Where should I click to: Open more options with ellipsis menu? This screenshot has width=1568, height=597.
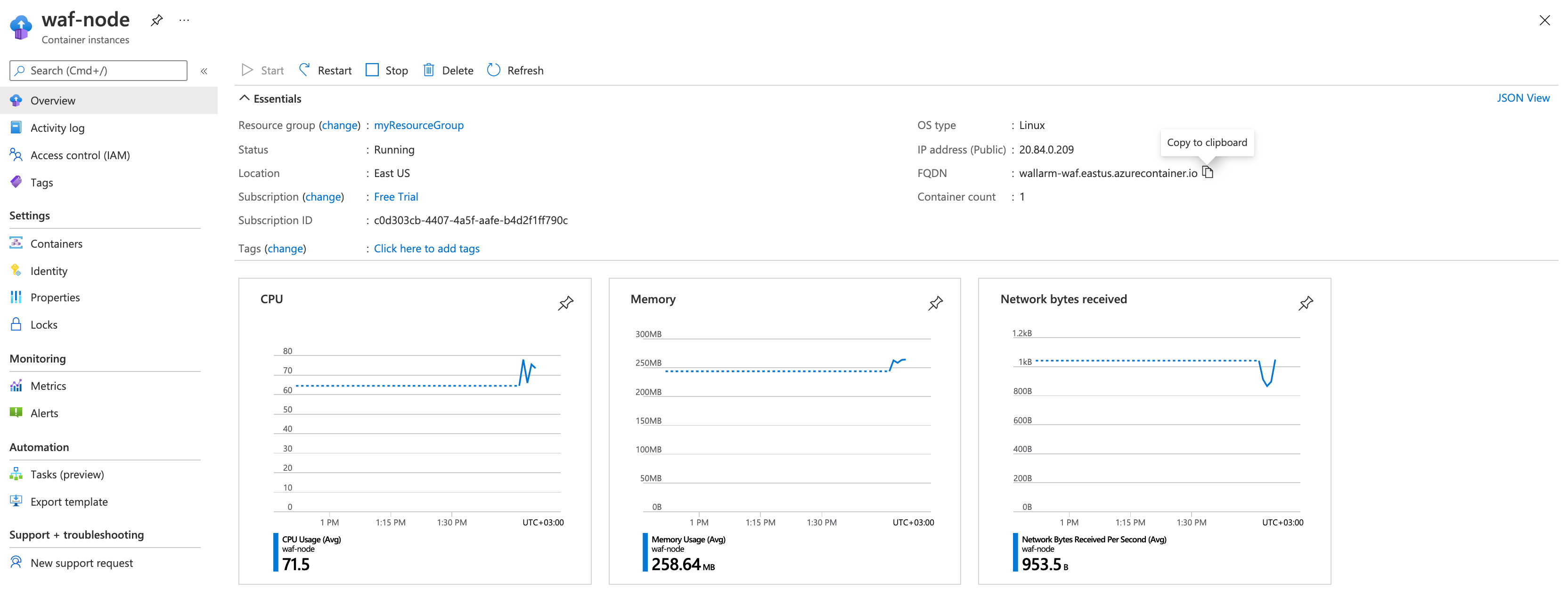(184, 20)
